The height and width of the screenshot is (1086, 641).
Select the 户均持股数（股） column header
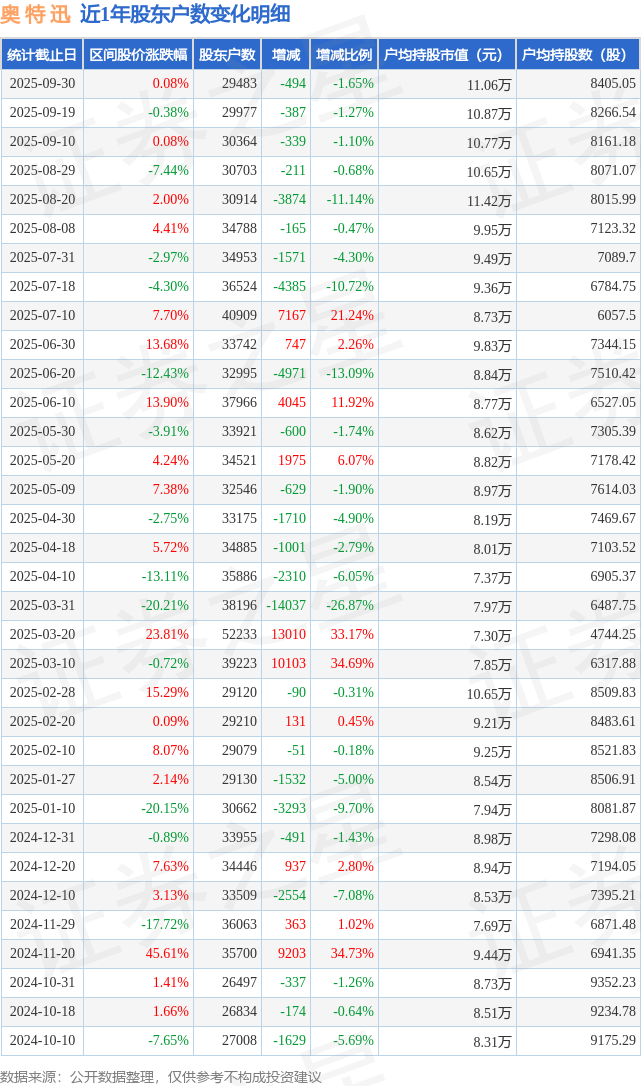tap(578, 55)
